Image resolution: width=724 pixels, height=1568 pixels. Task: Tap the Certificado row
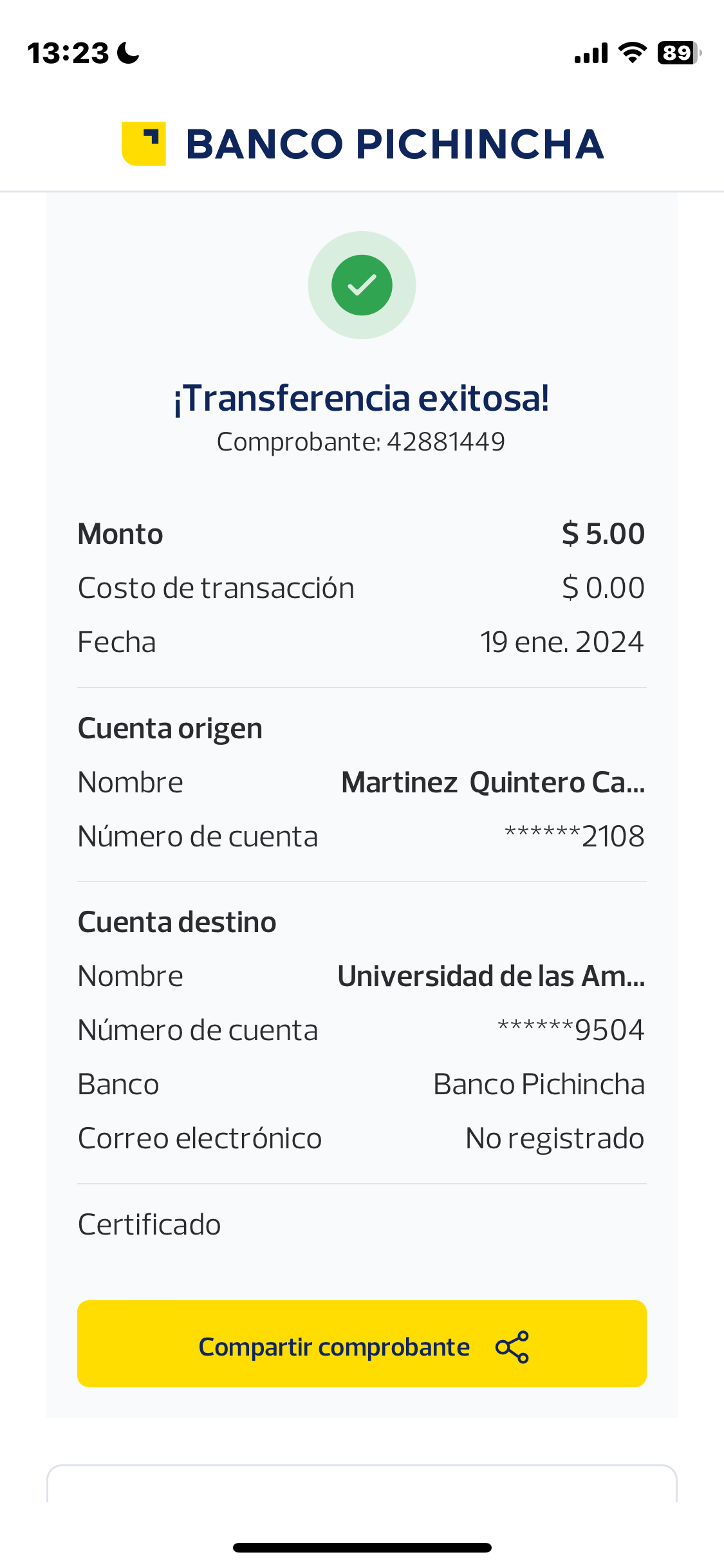pyautogui.click(x=149, y=1224)
